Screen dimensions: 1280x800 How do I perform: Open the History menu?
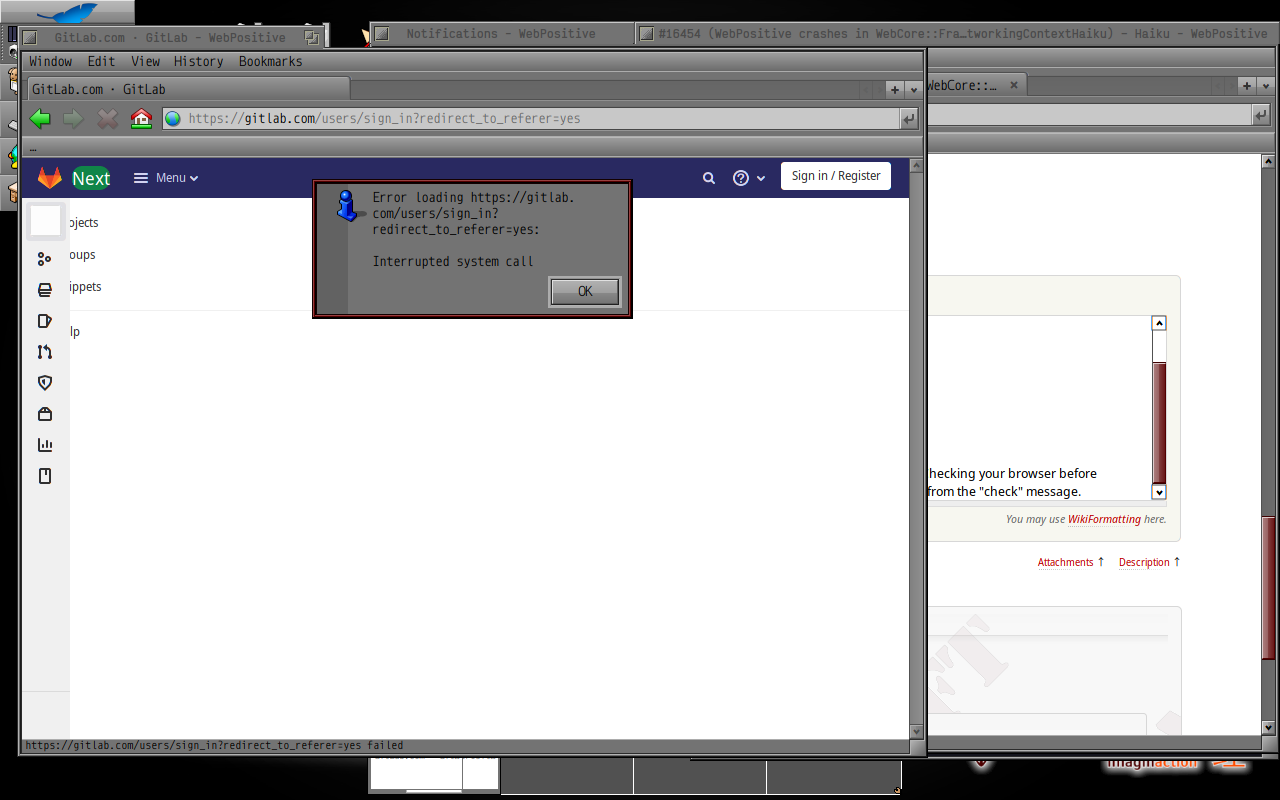point(199,61)
